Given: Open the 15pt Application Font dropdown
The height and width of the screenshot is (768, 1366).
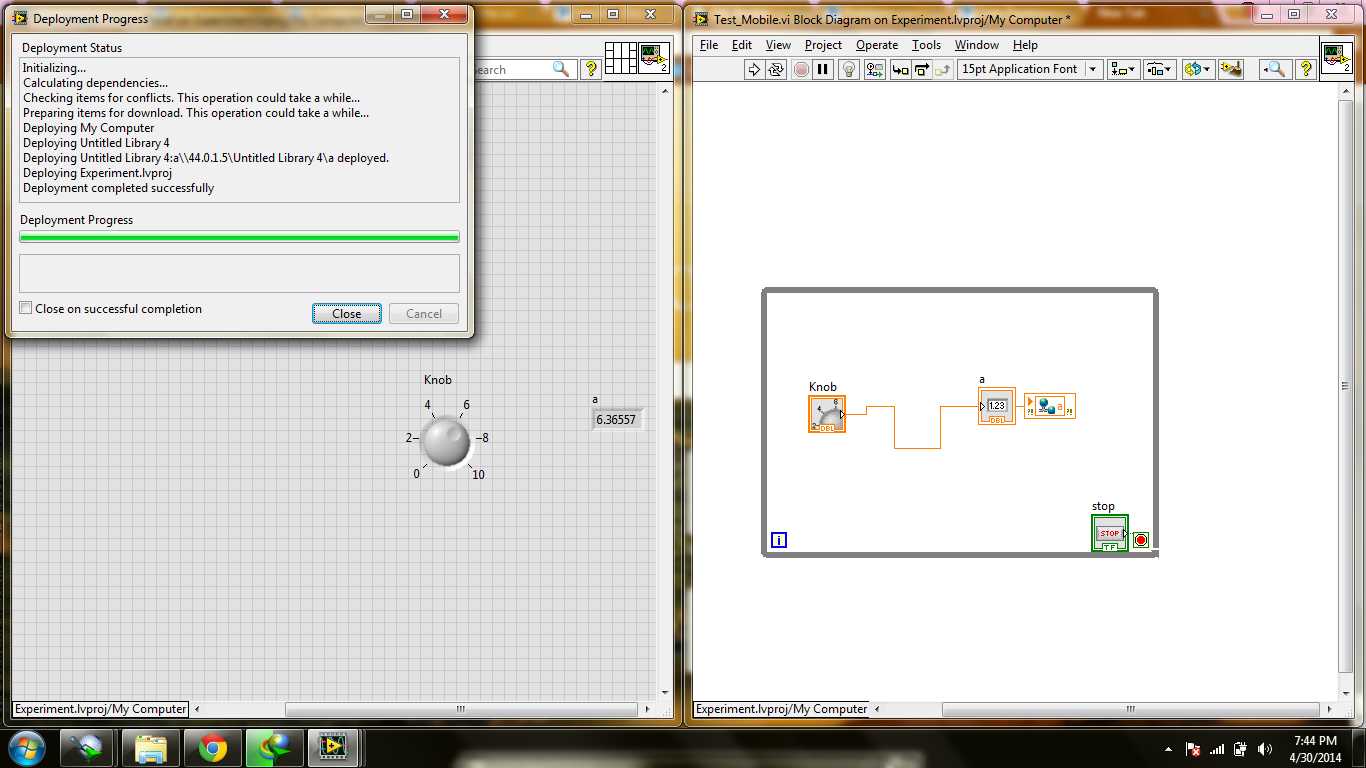Looking at the screenshot, I should 1030,69.
